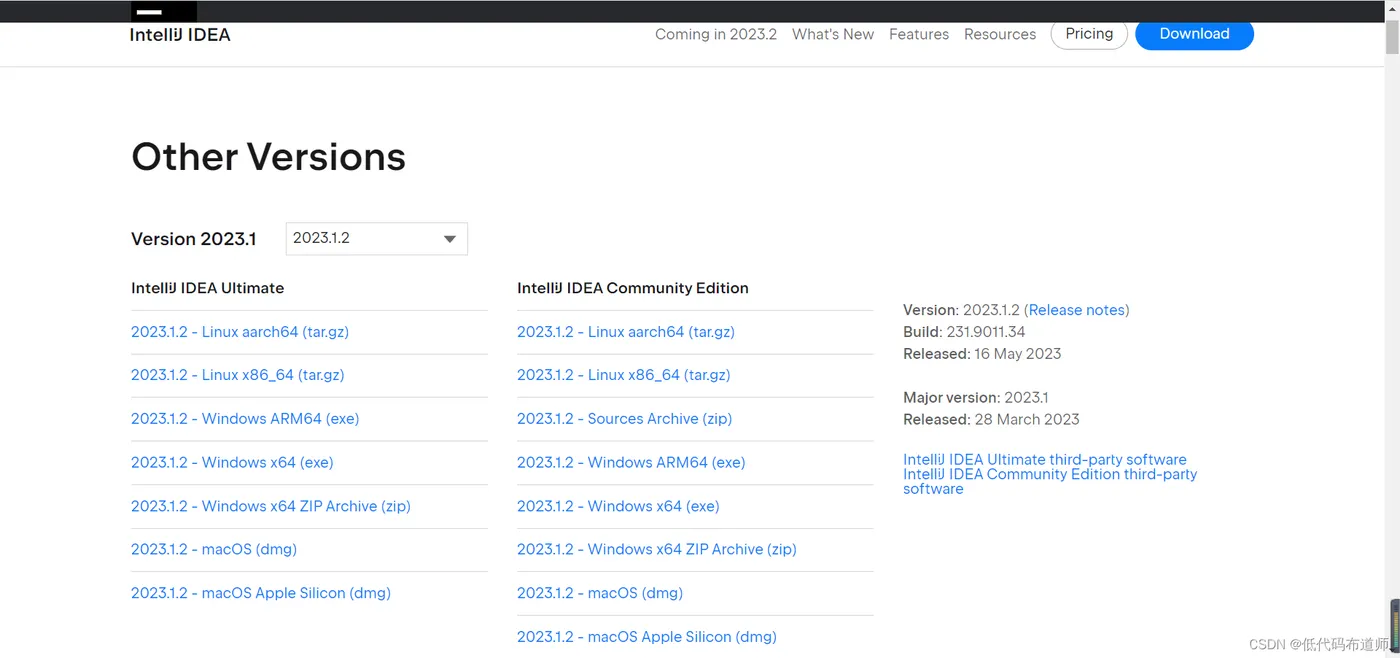
Task: Open the Resources menu
Action: [x=1000, y=34]
